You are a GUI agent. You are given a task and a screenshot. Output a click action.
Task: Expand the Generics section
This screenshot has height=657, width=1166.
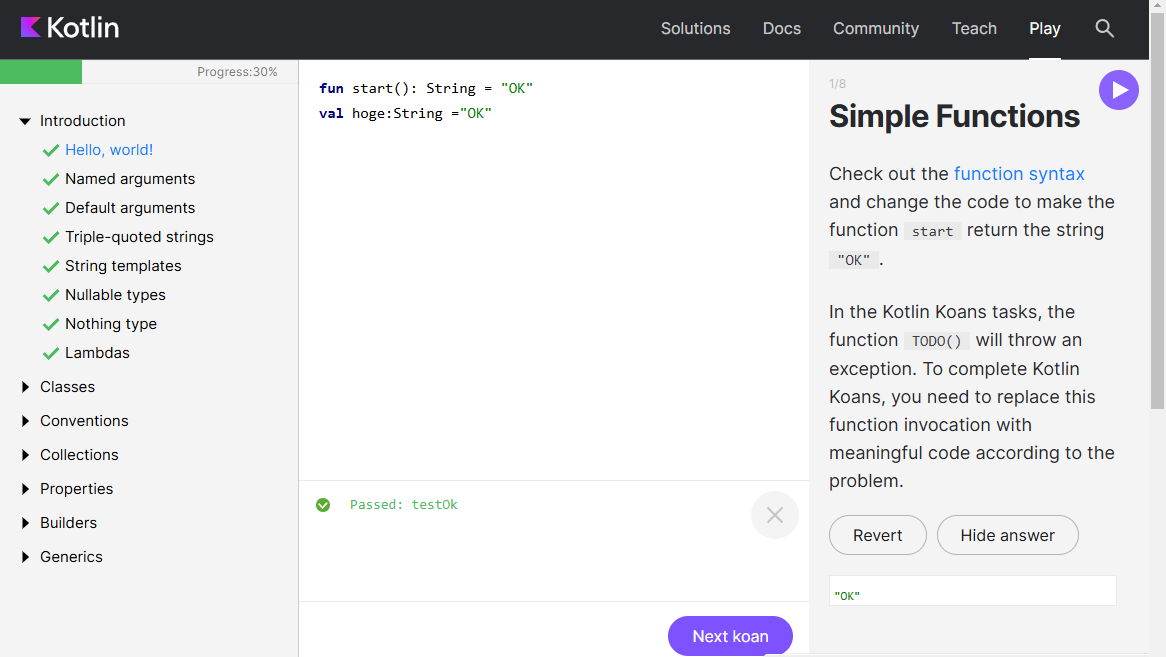[x=25, y=557]
